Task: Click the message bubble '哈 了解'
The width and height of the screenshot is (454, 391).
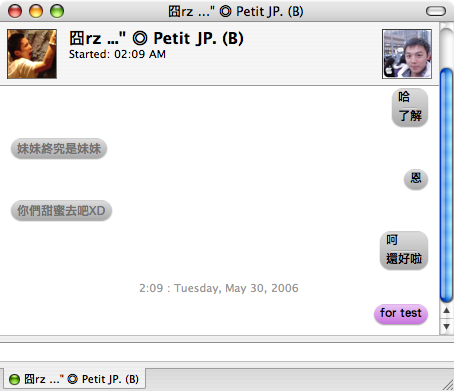Action: [410, 107]
